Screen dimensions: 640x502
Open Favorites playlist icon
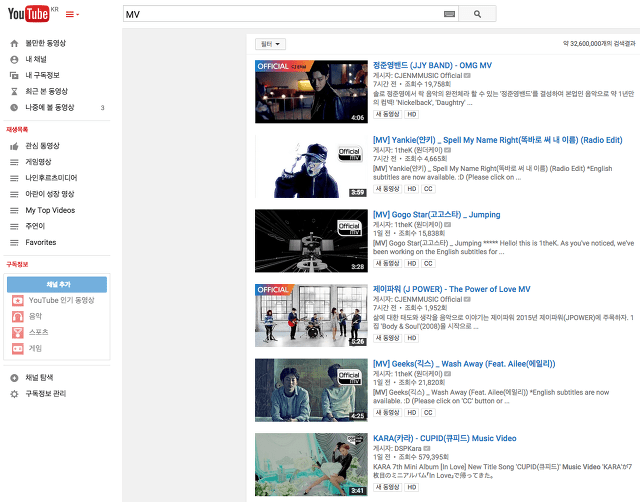(x=14, y=243)
